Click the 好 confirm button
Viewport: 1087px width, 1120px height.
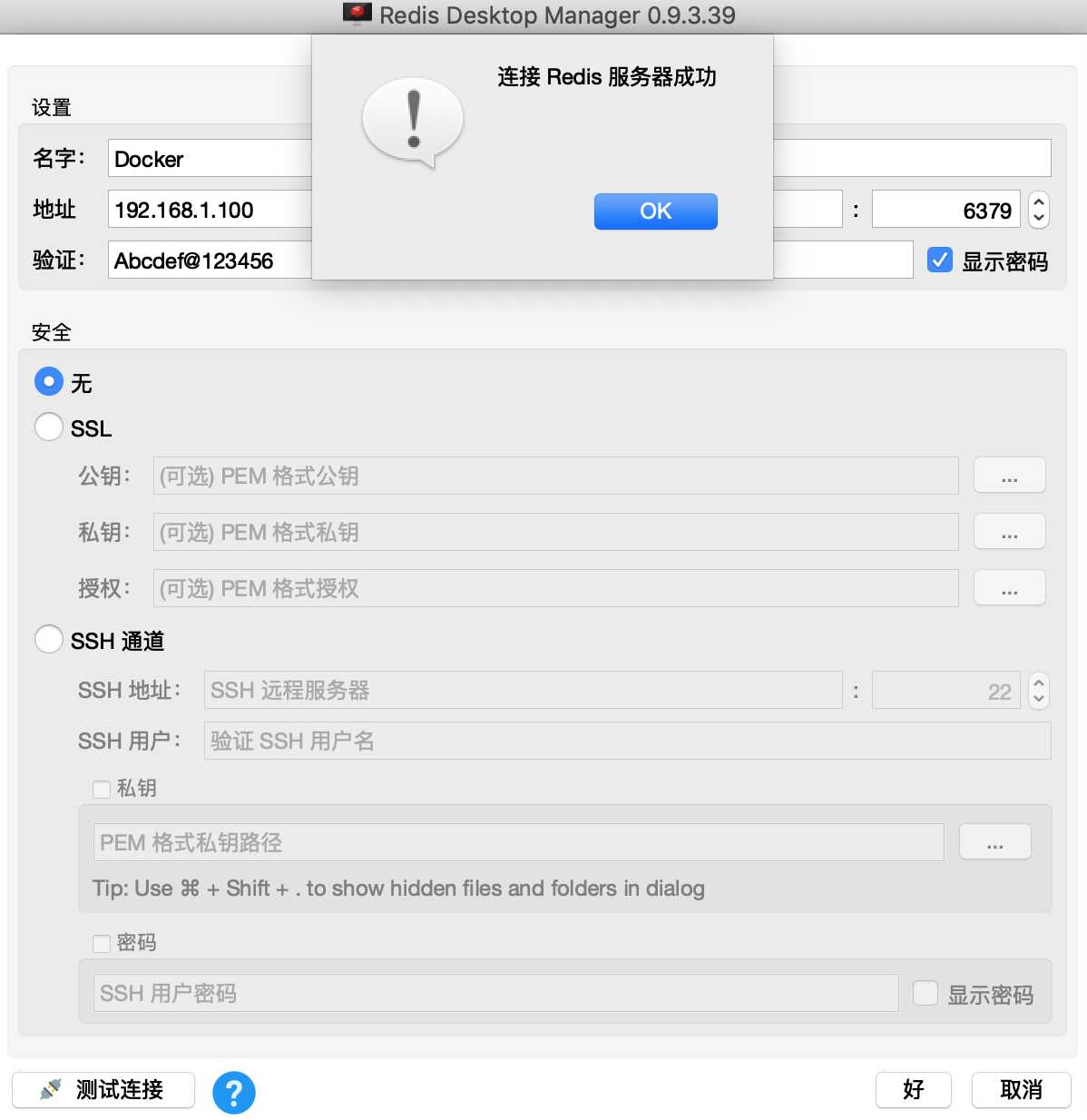click(913, 1089)
